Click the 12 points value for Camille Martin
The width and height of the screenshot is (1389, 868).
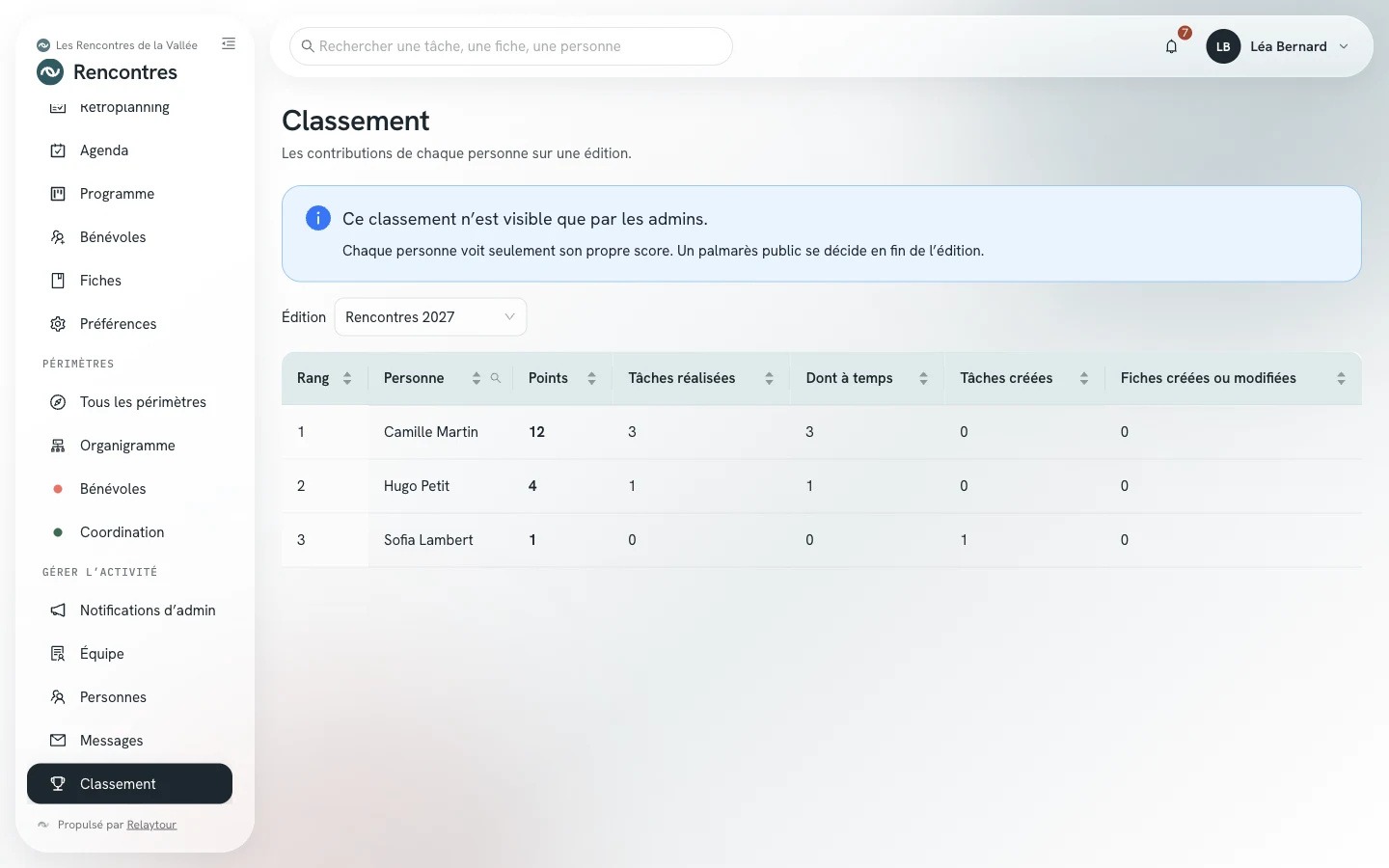pyautogui.click(x=537, y=432)
